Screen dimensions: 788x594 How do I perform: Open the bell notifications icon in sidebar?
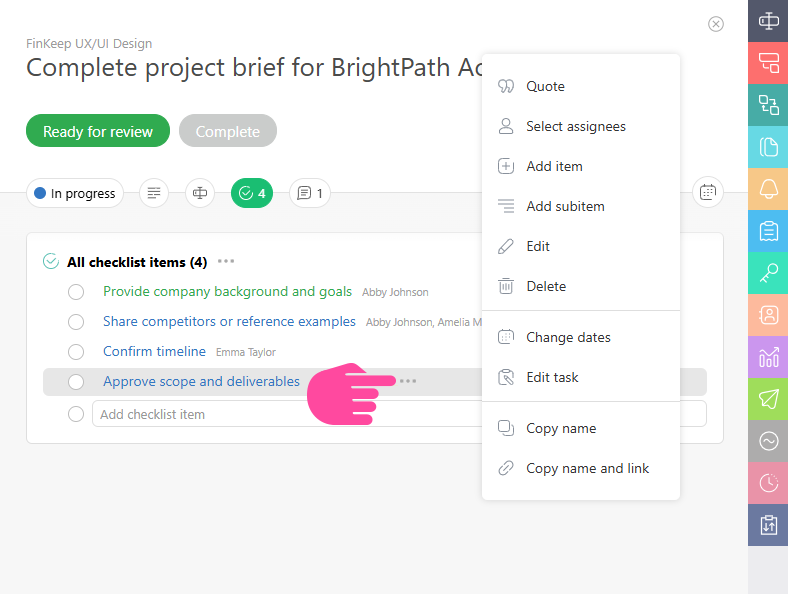tap(768, 189)
